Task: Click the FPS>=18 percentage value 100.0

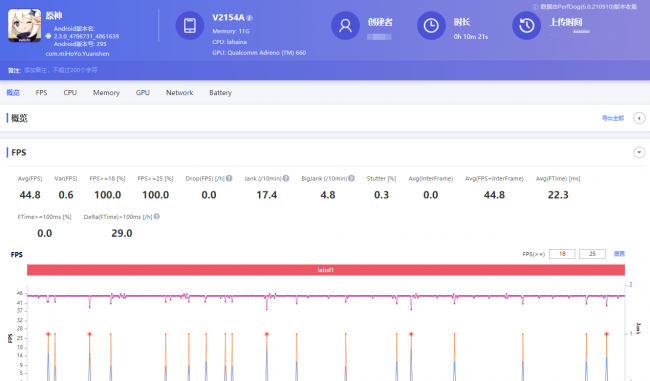Action: point(107,195)
